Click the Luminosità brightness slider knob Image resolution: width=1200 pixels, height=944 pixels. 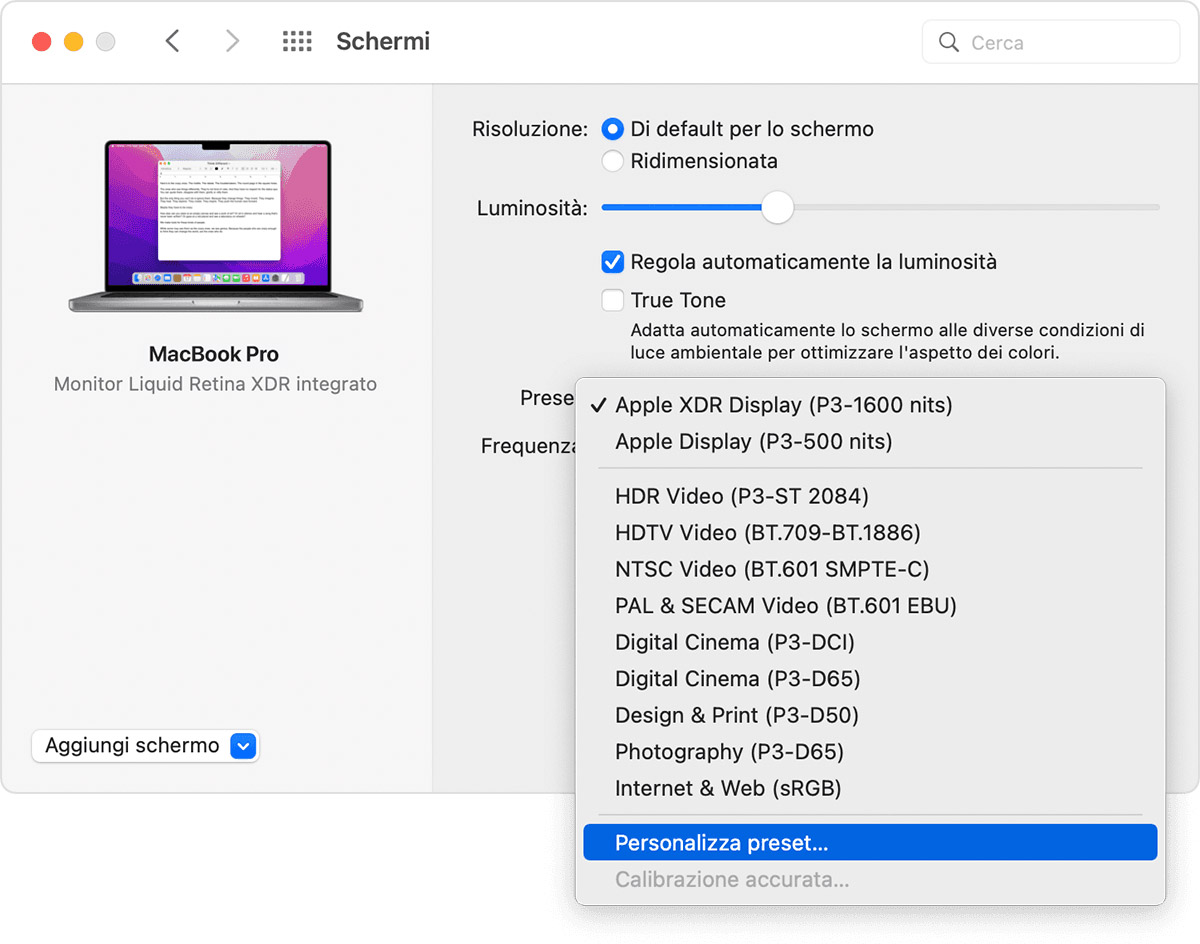click(x=777, y=208)
